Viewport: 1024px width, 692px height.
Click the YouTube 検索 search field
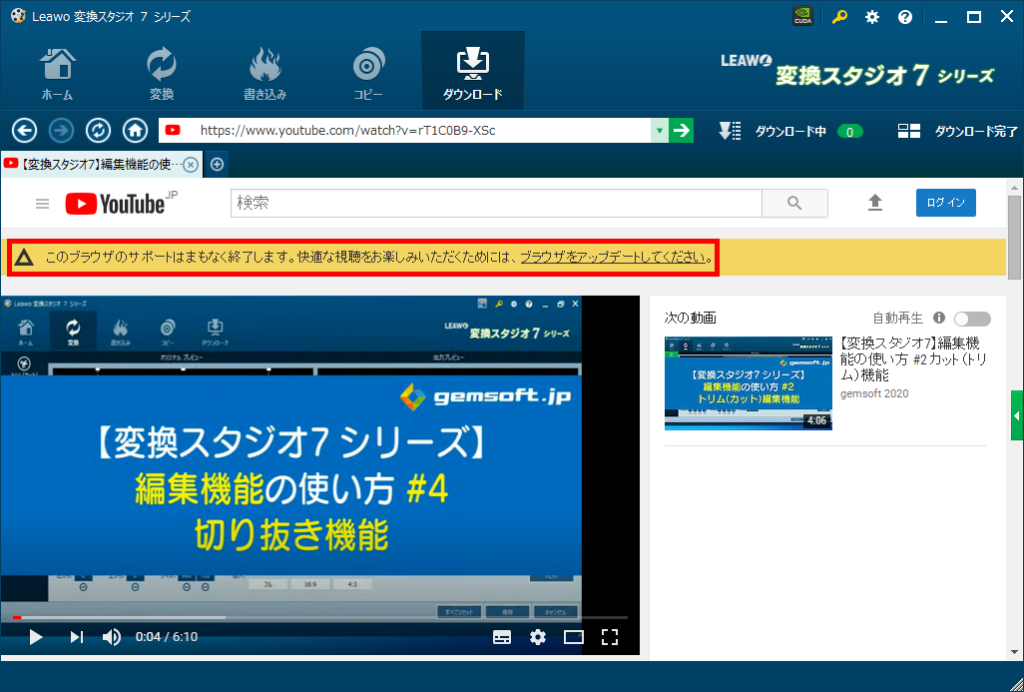coord(495,203)
